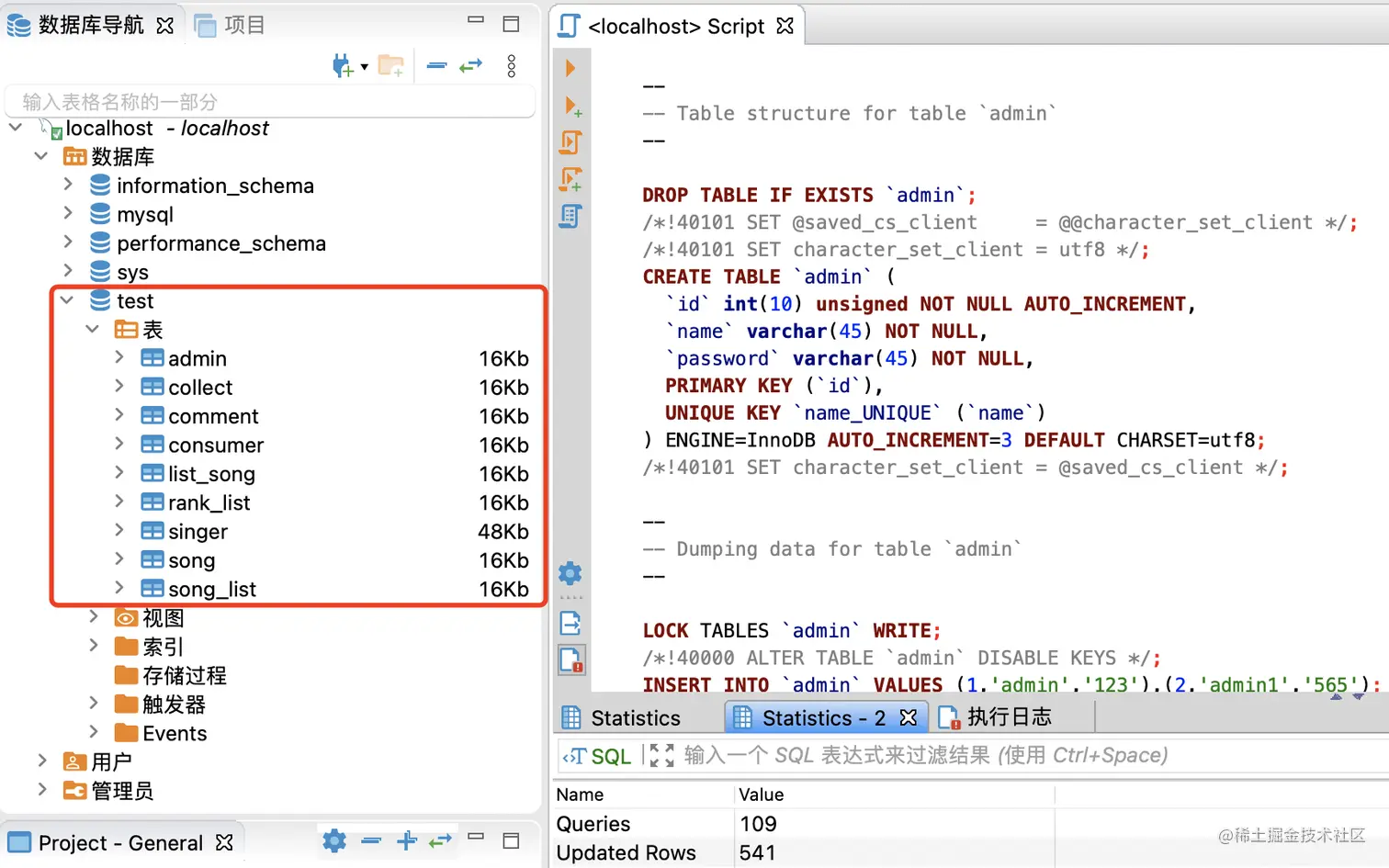The height and width of the screenshot is (868, 1389).
Task: Execute the SQL statement in a new tab
Action: (572, 107)
